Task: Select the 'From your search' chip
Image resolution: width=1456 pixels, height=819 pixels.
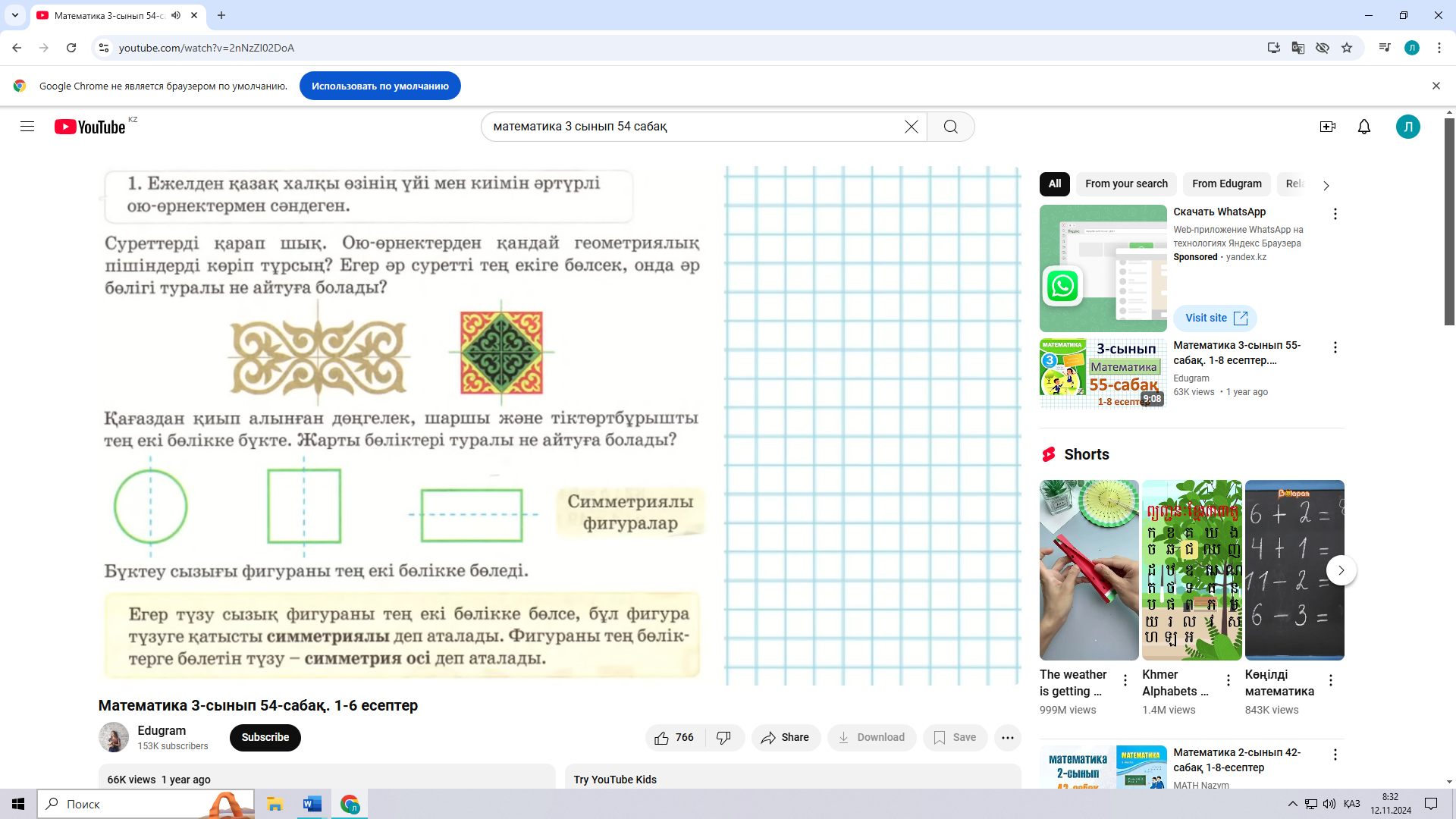Action: (x=1125, y=184)
